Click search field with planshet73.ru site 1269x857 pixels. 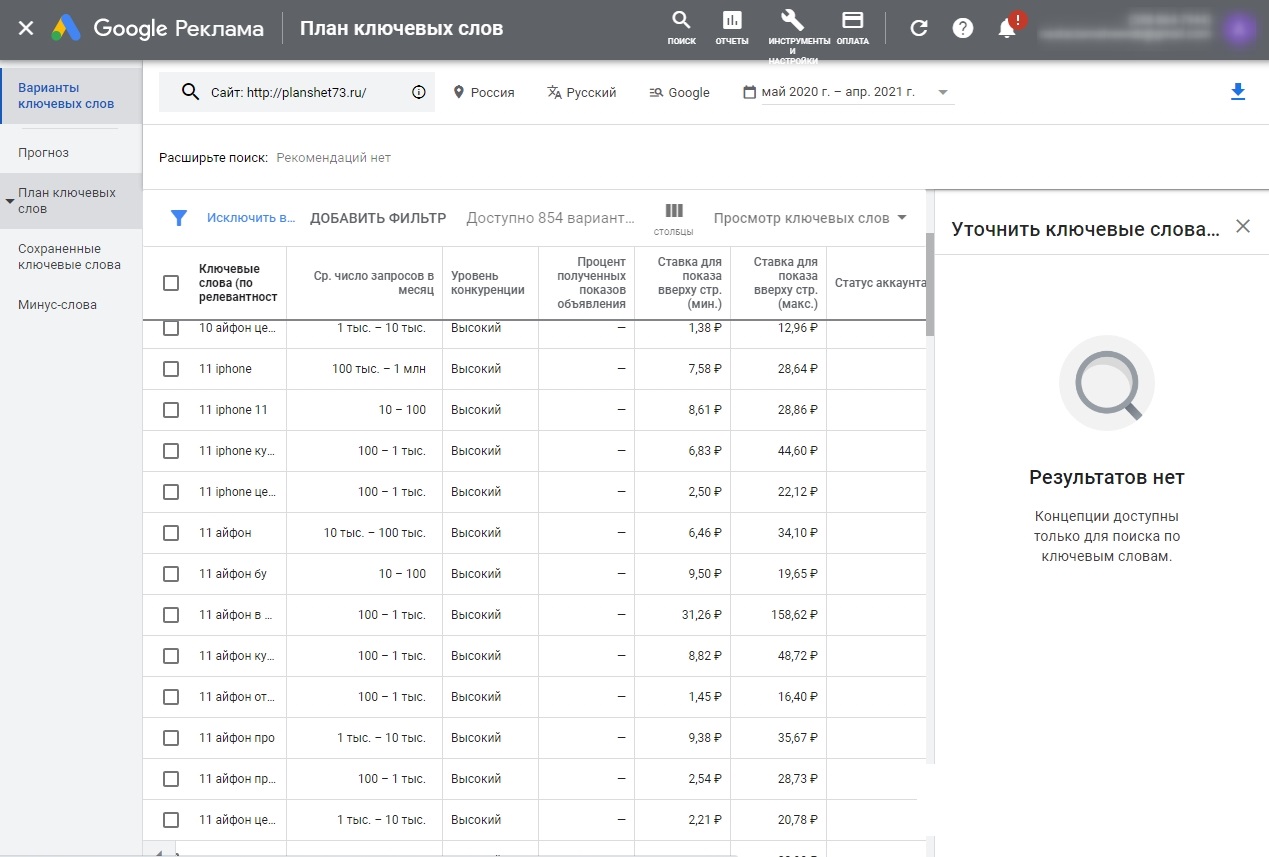tap(297, 92)
